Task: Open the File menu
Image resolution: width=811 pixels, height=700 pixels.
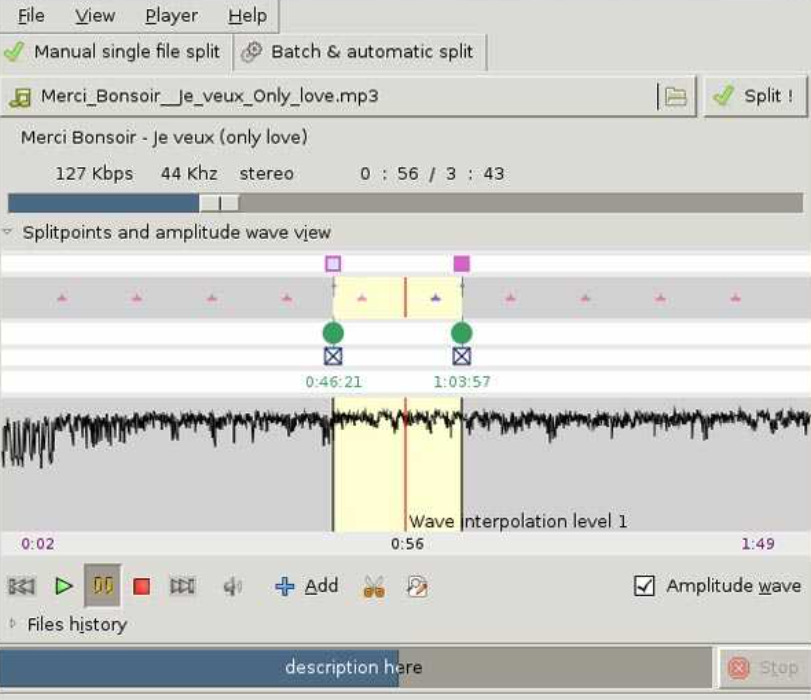Action: click(31, 16)
